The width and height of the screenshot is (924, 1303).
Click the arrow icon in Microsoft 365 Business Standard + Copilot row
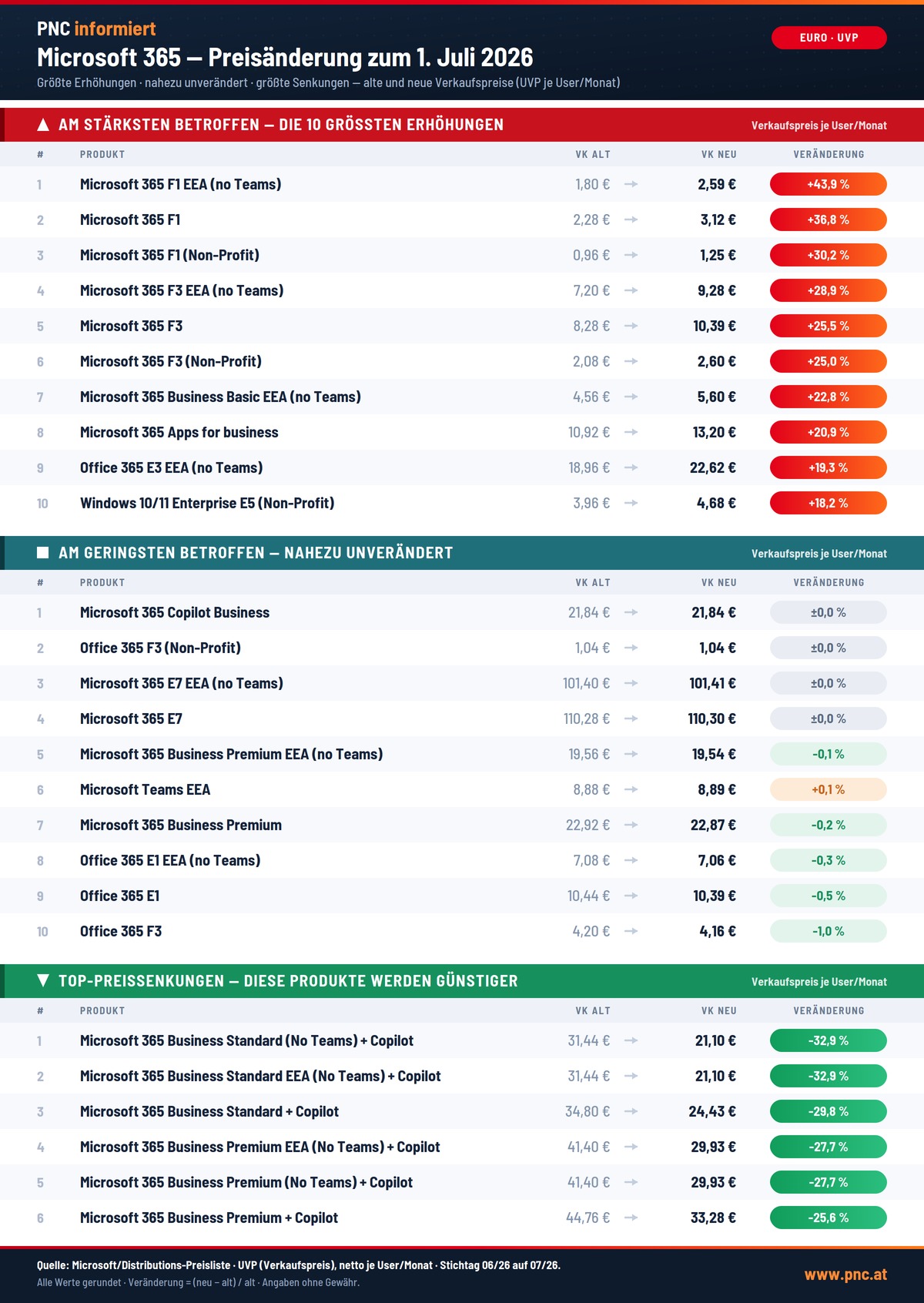coord(631,1111)
